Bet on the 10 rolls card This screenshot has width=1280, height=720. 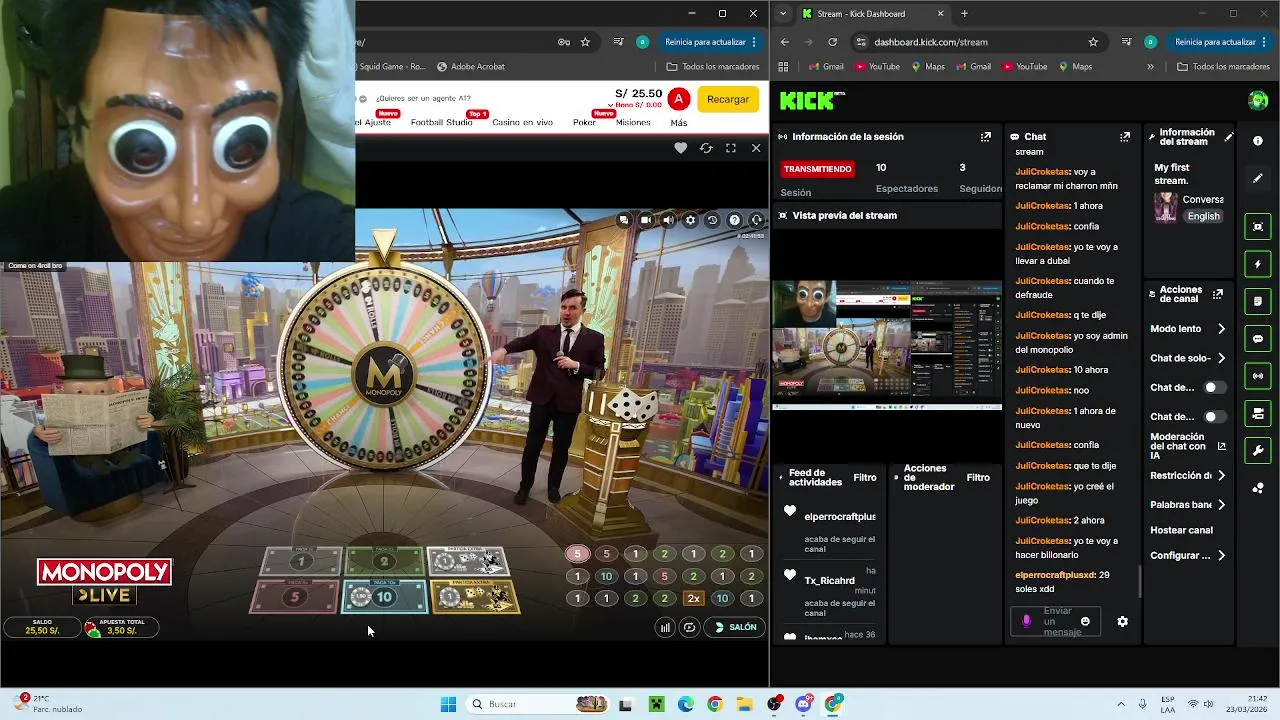pos(384,597)
